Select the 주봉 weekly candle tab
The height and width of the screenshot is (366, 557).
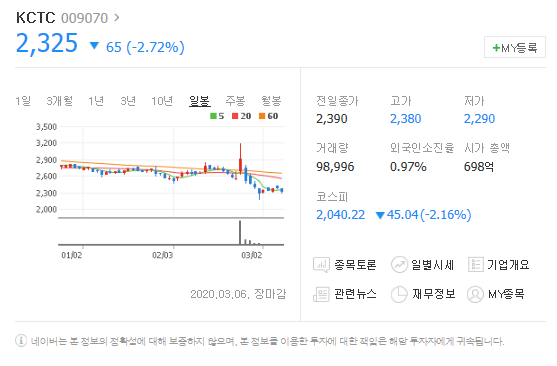pyautogui.click(x=235, y=101)
